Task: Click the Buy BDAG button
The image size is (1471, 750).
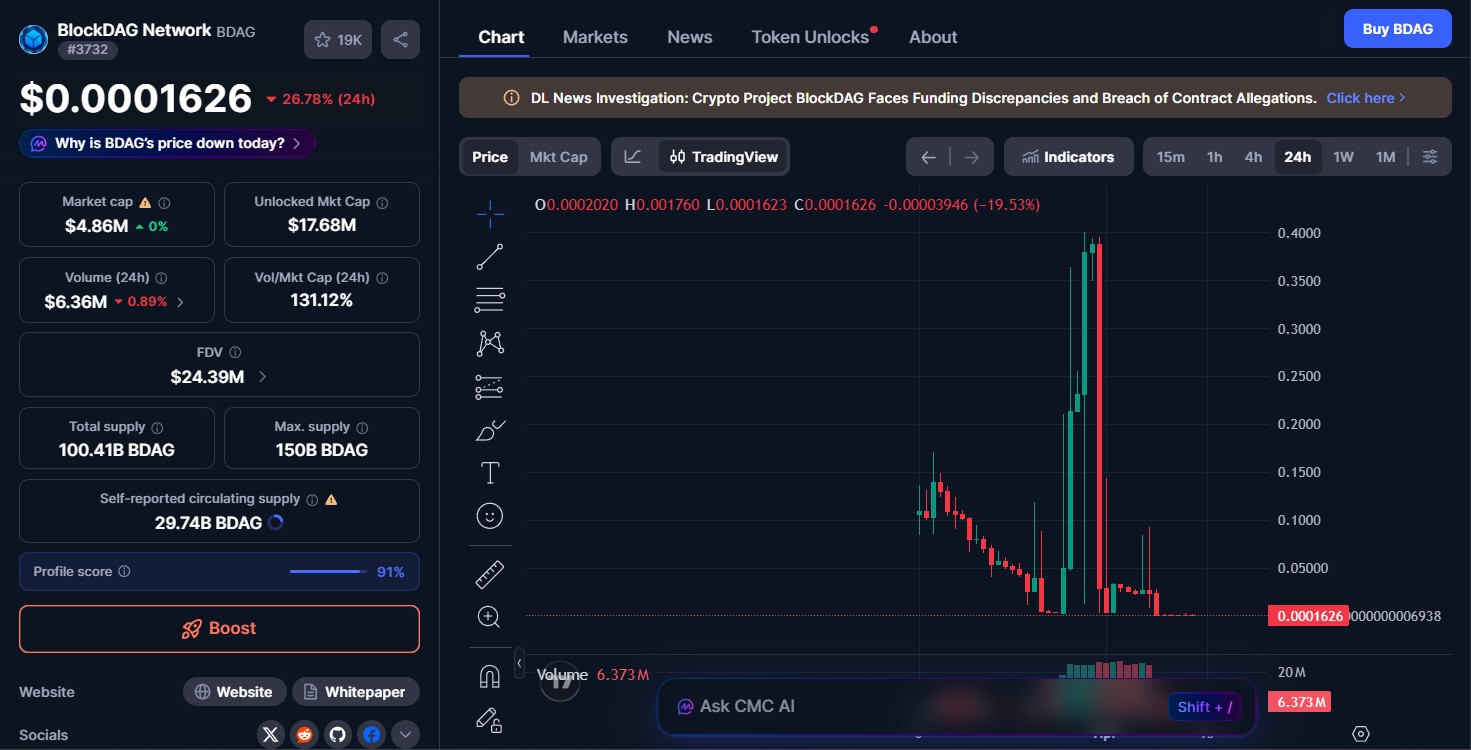Action: pyautogui.click(x=1397, y=28)
